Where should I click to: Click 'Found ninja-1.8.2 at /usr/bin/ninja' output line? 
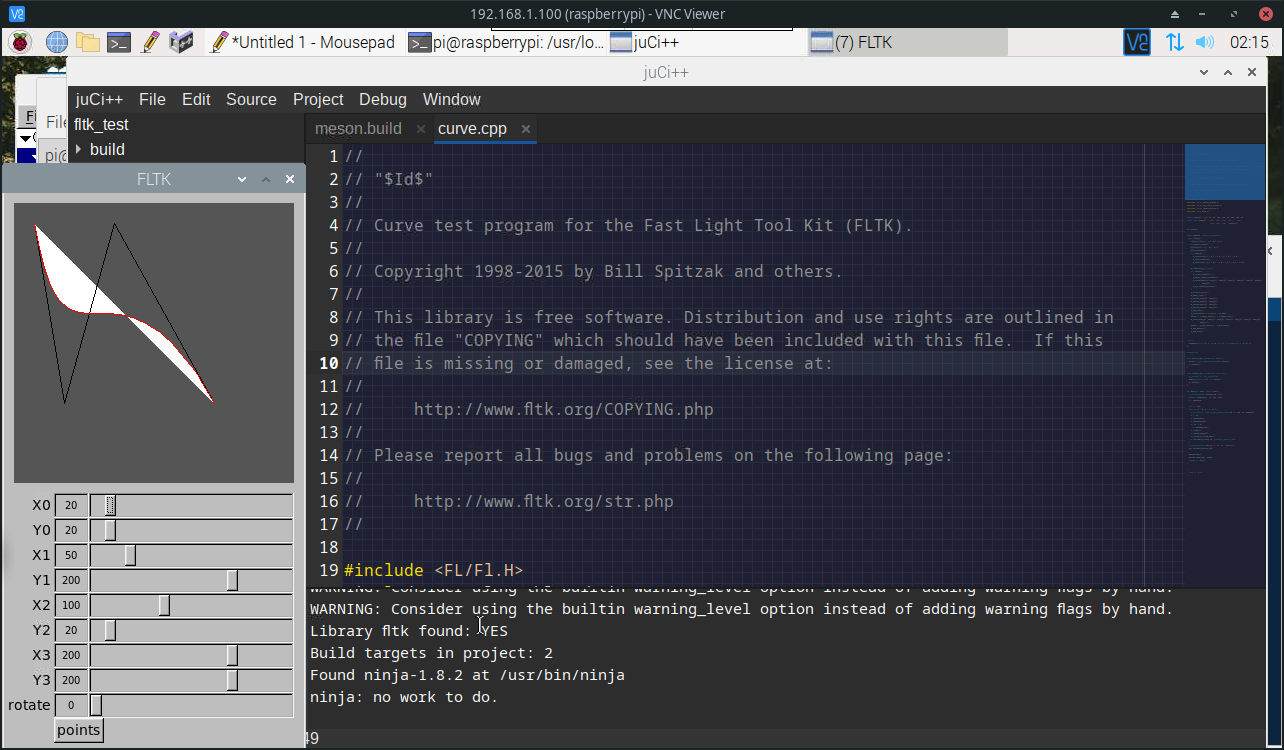coord(467,675)
